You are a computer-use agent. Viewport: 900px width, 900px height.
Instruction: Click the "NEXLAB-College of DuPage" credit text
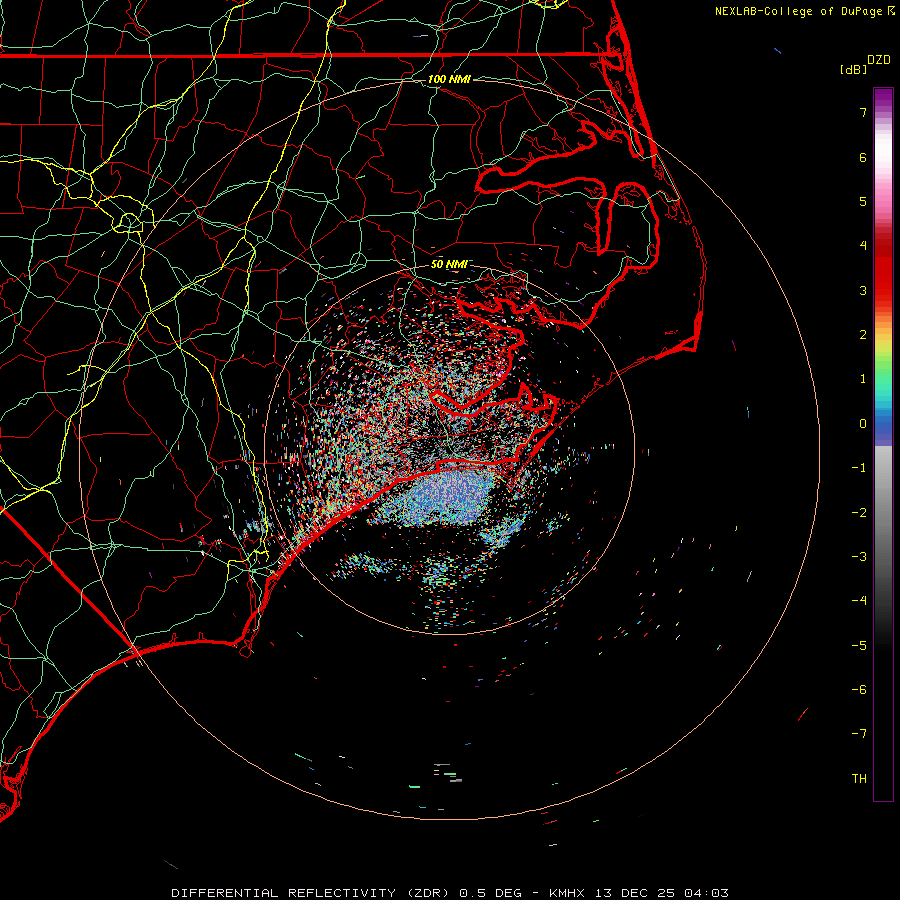click(799, 11)
